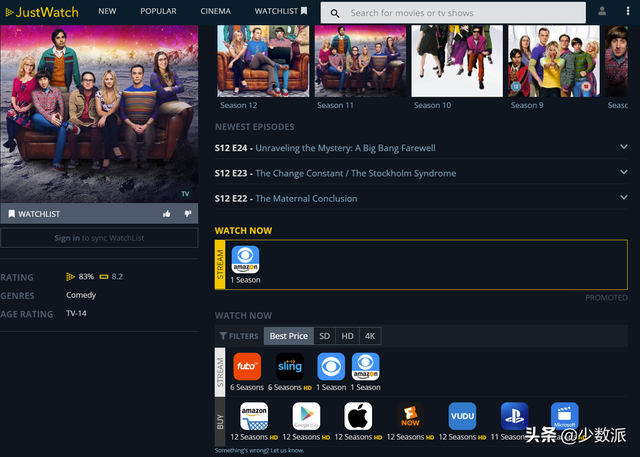The height and width of the screenshot is (457, 640).
Task: Select the 4K quality filter
Action: 370,336
